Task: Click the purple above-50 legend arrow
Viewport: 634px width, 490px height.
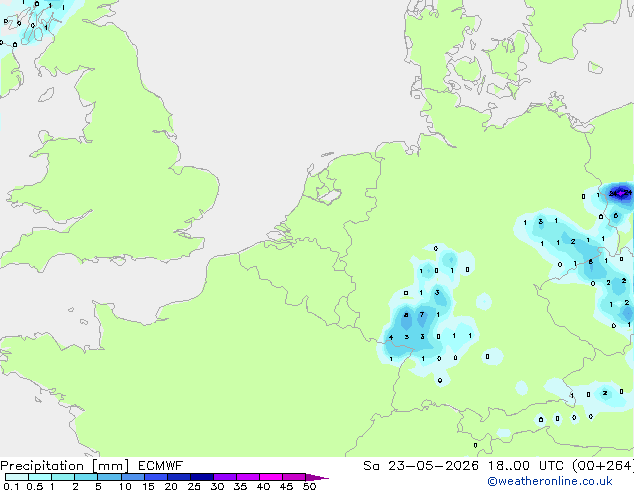Action: point(317,477)
